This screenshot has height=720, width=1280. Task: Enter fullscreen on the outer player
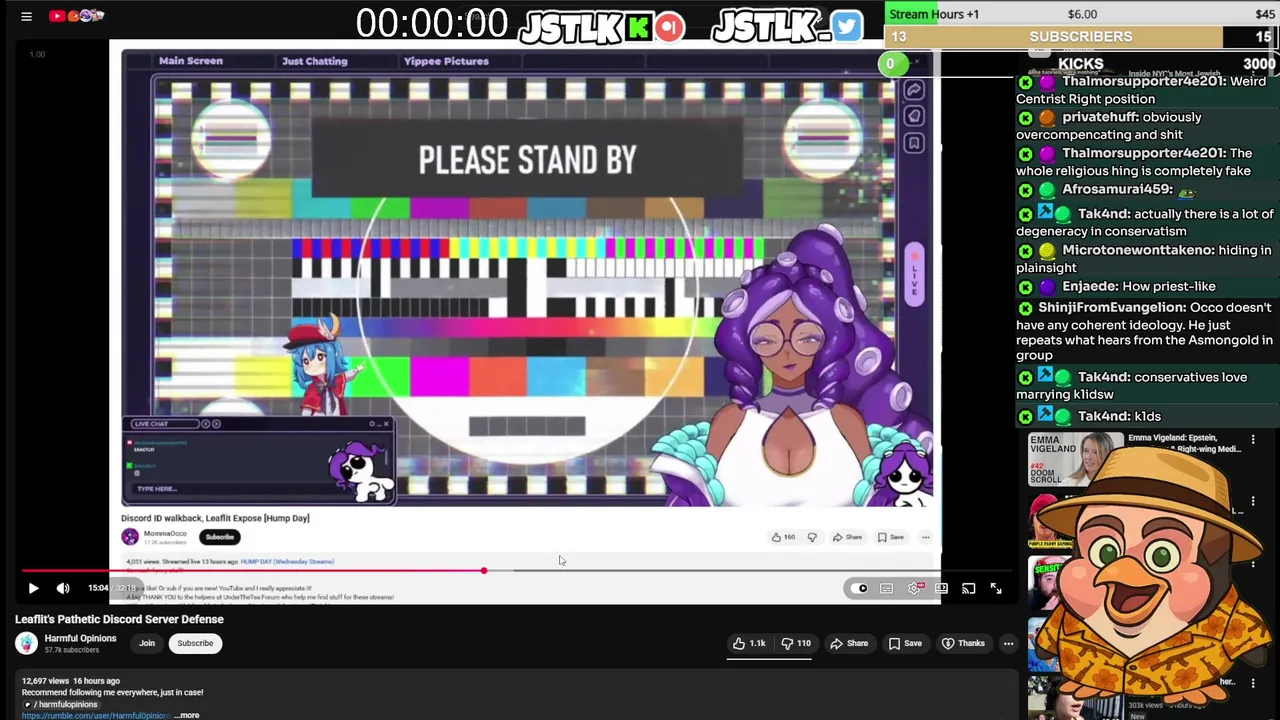click(x=996, y=588)
